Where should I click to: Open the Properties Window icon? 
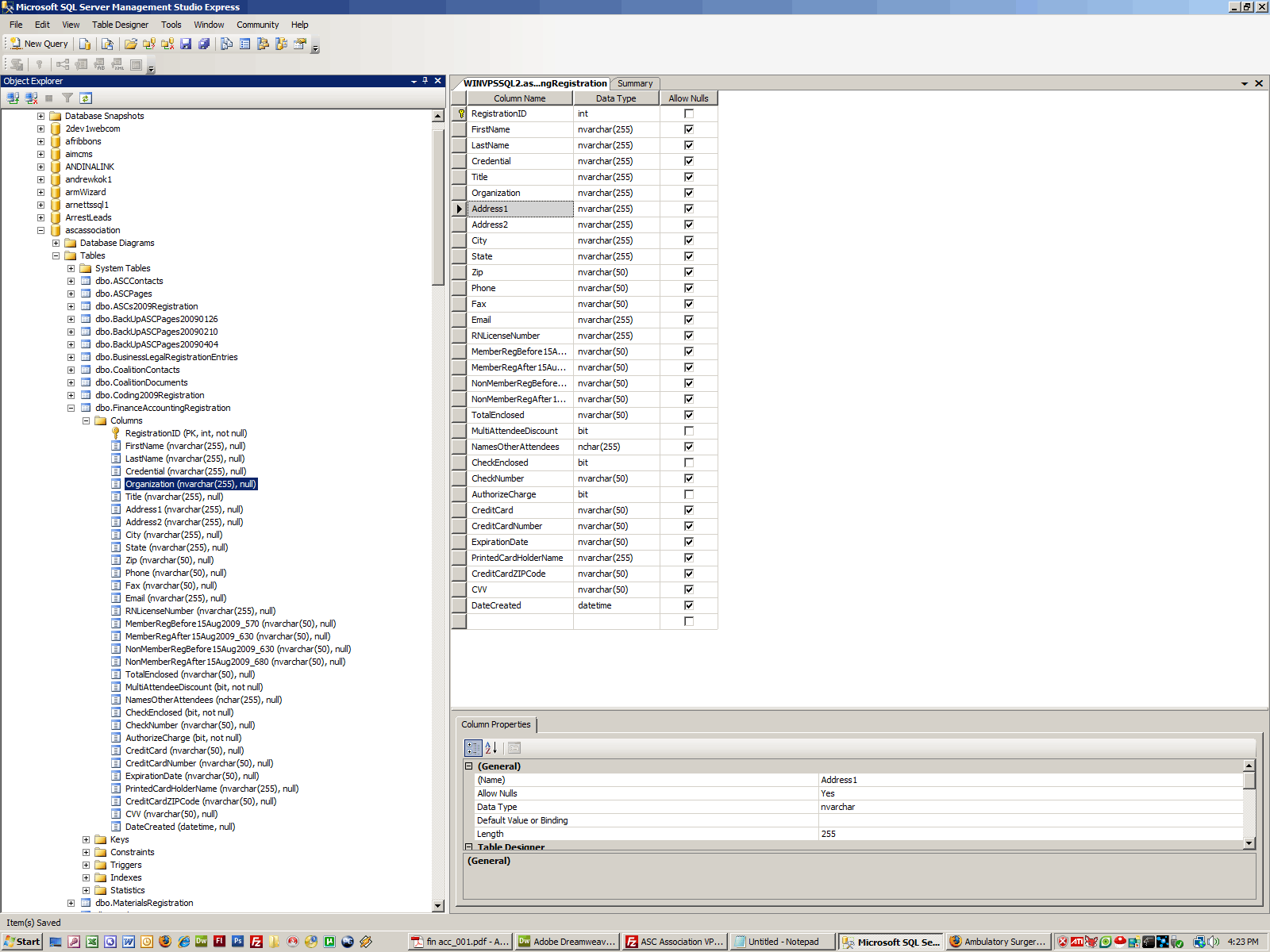(x=300, y=44)
